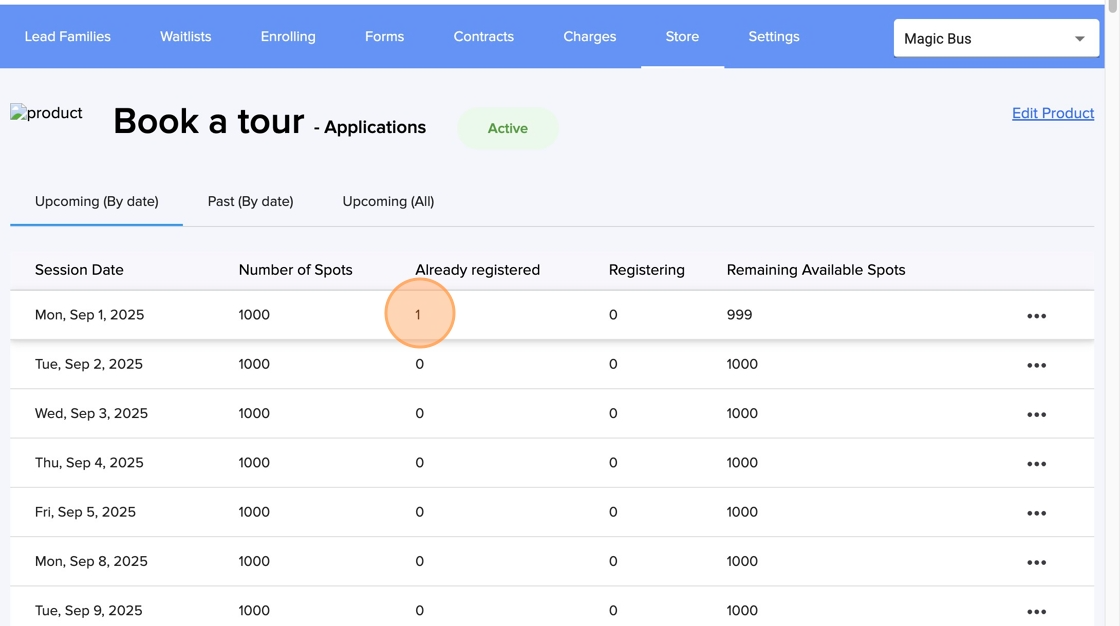
Task: Click the Edit Product link
Action: tap(1053, 113)
